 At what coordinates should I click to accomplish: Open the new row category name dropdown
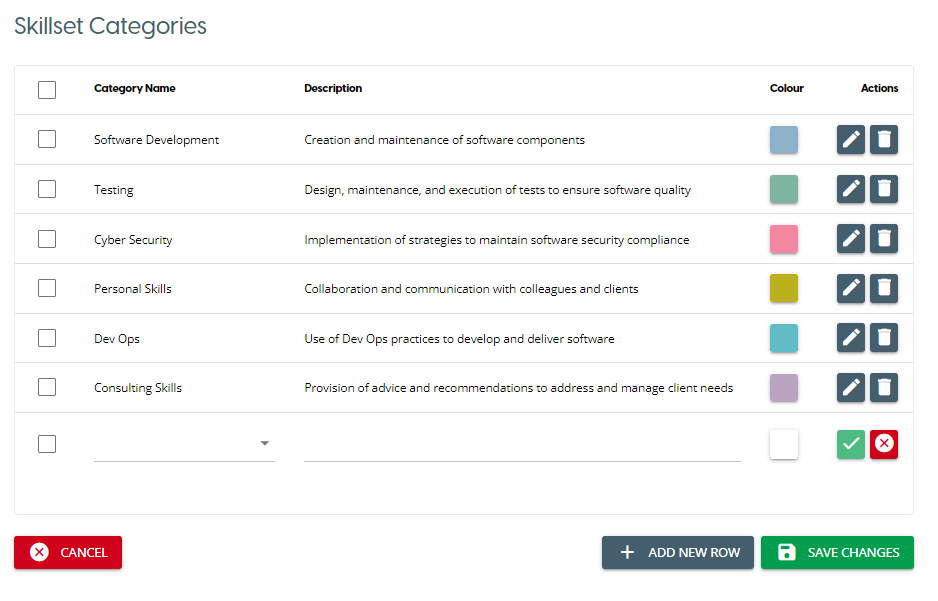184,444
